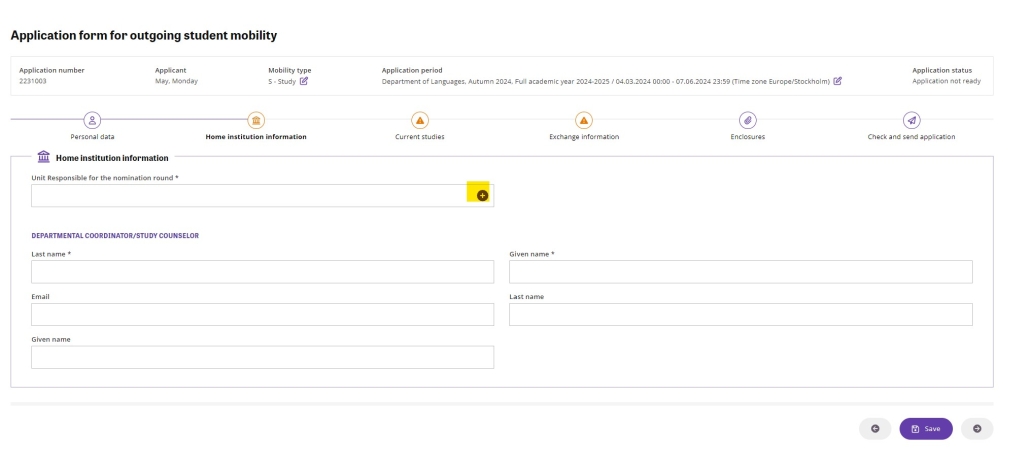Click the Home institution information bank step icon

click(256, 119)
